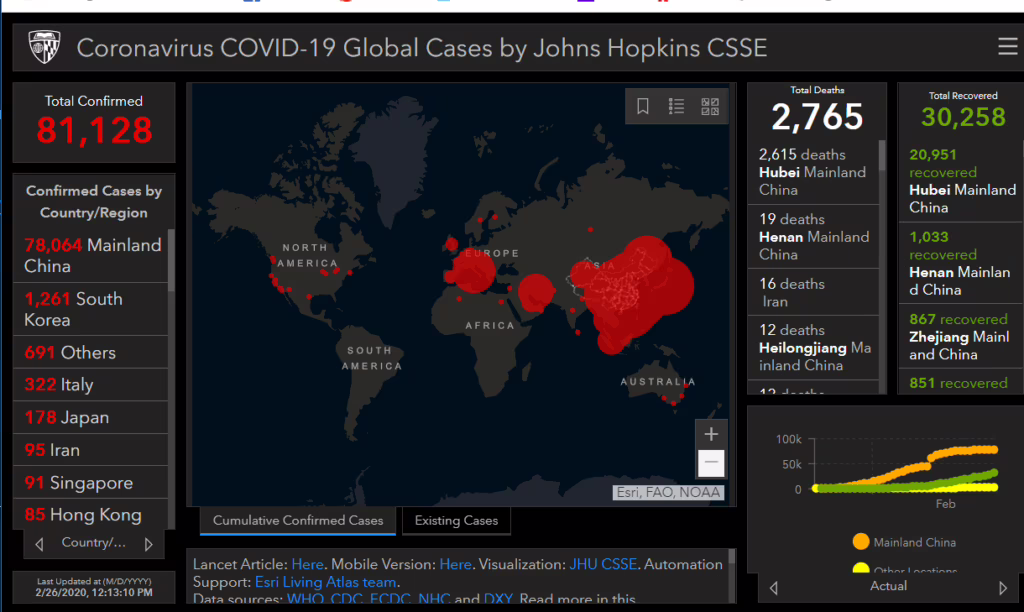Screen dimensions: 1024x612
Task: Go to previous country list view arrow
Action: [39, 543]
